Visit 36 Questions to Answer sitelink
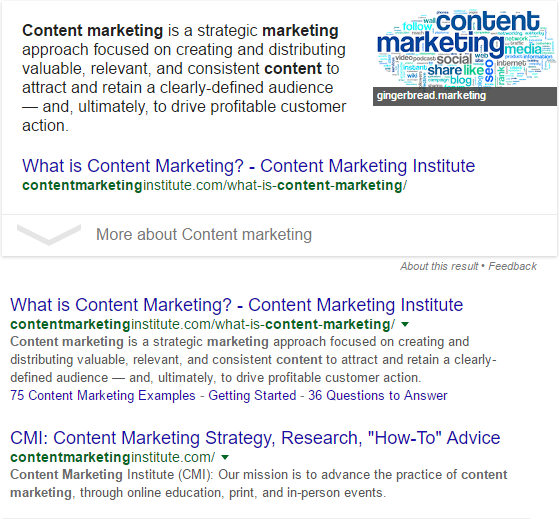The height and width of the screenshot is (521, 559). (378, 395)
